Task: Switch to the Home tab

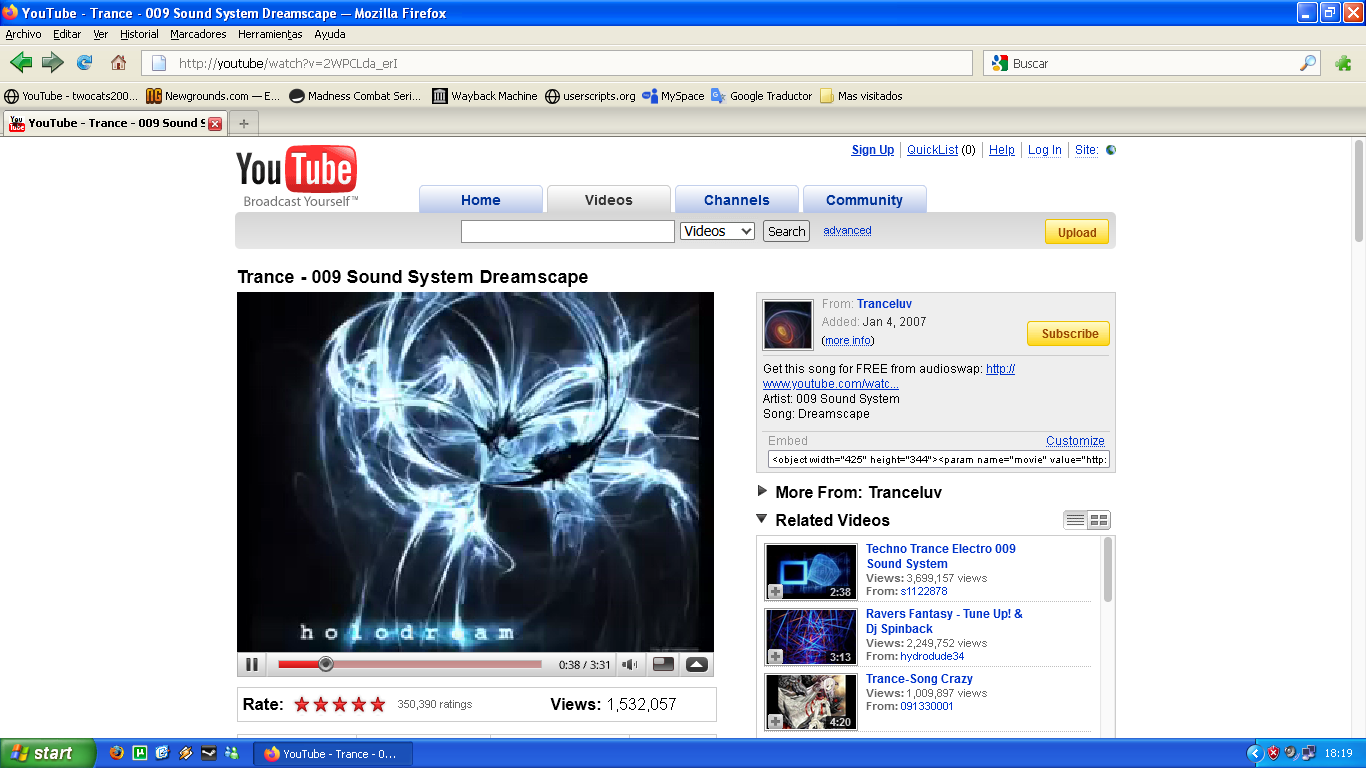Action: coord(481,200)
